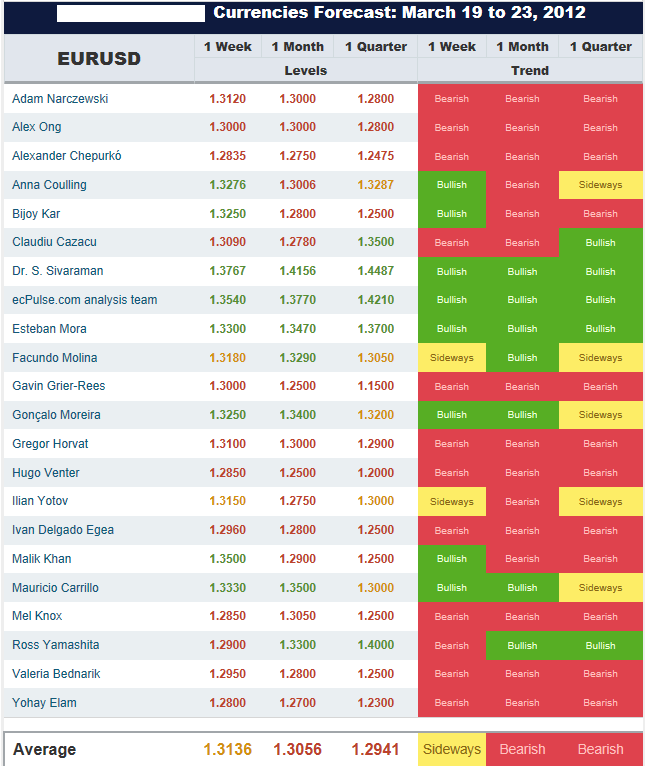The width and height of the screenshot is (645, 766).
Task: Select the Trend group header
Action: pyautogui.click(x=530, y=71)
